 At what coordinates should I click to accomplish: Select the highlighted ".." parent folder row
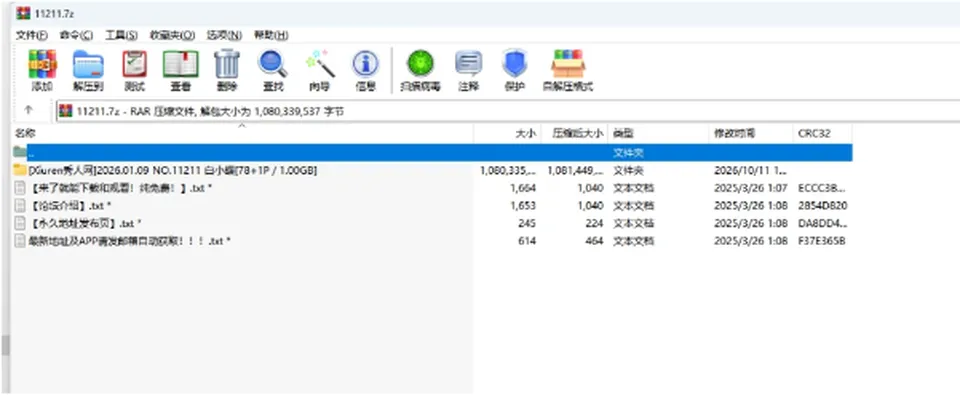[433, 152]
